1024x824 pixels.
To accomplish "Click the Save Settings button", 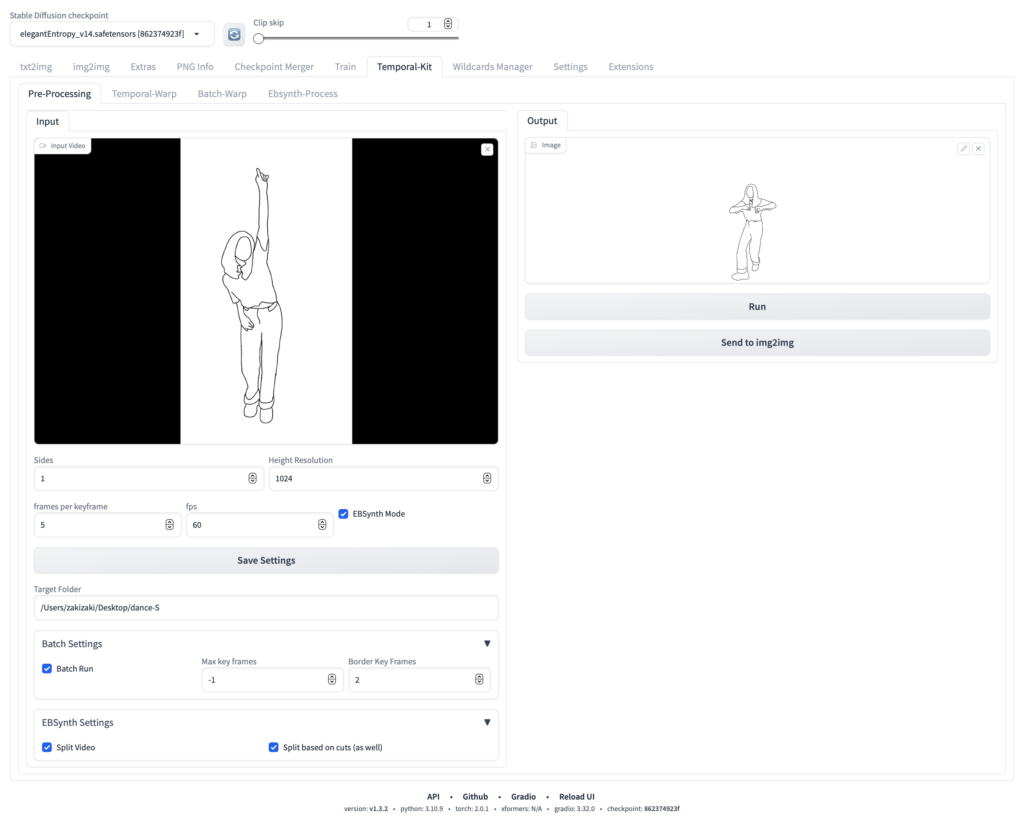I will [266, 561].
